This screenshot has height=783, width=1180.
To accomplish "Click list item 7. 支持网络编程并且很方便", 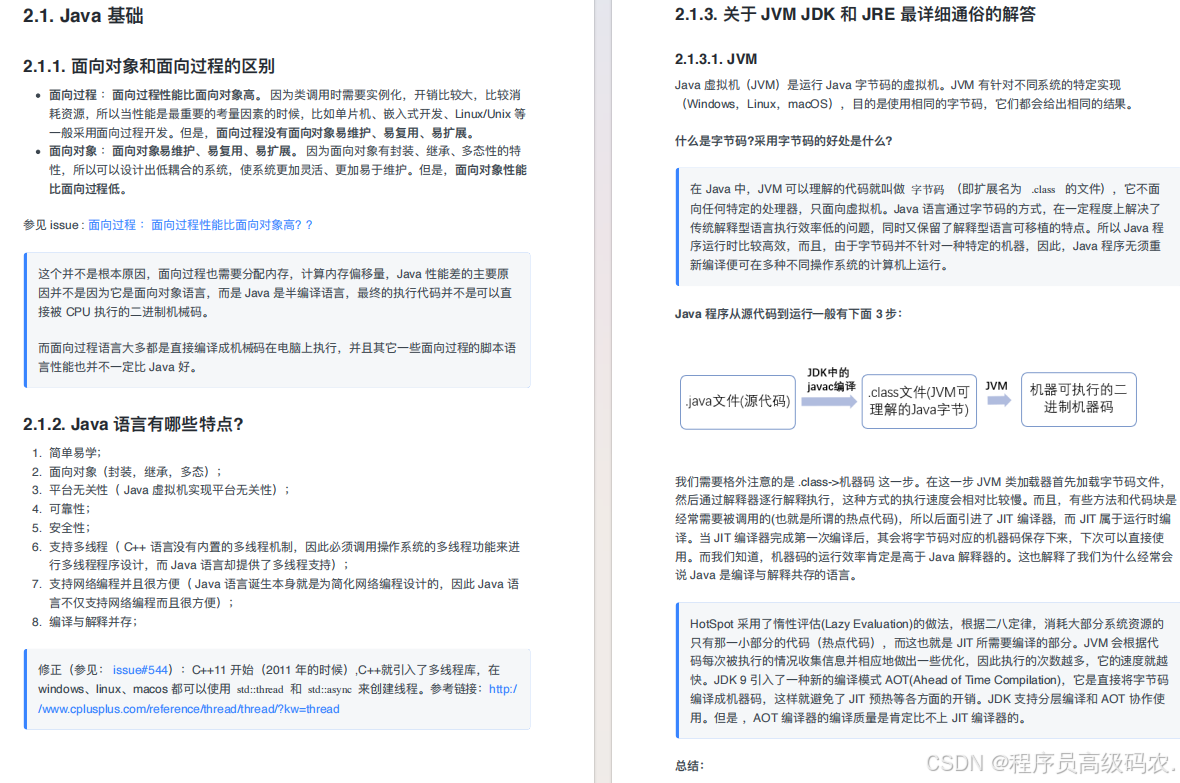I will (275, 593).
